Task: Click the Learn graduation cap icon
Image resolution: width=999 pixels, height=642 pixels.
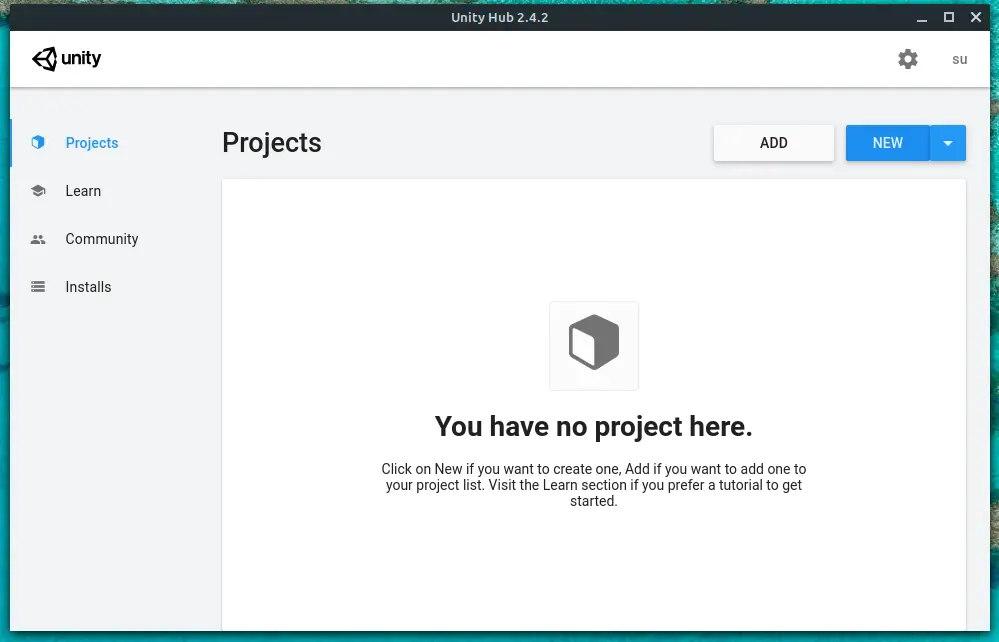Action: click(x=38, y=190)
